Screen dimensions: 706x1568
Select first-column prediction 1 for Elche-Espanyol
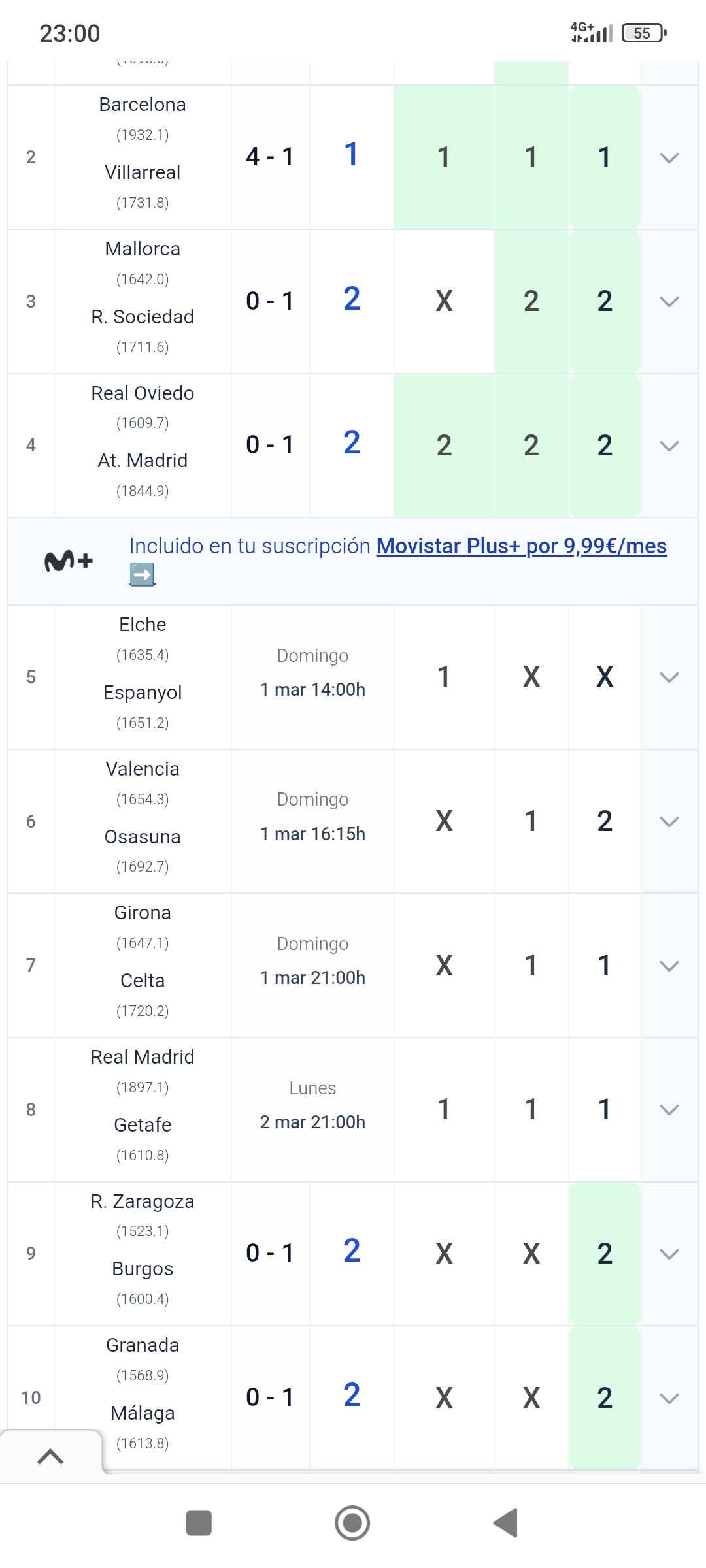point(444,677)
